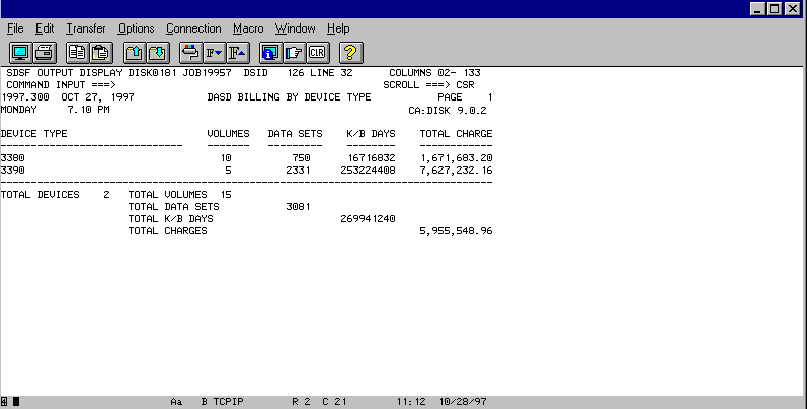Click the 'MONDAY' text line
The height and width of the screenshot is (409, 807).
(19, 110)
